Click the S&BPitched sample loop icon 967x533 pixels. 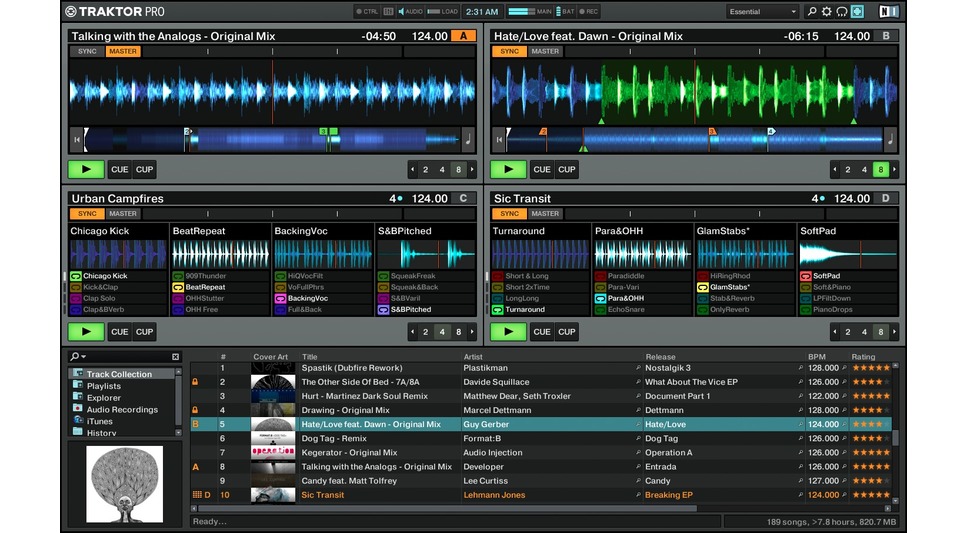pyautogui.click(x=383, y=309)
